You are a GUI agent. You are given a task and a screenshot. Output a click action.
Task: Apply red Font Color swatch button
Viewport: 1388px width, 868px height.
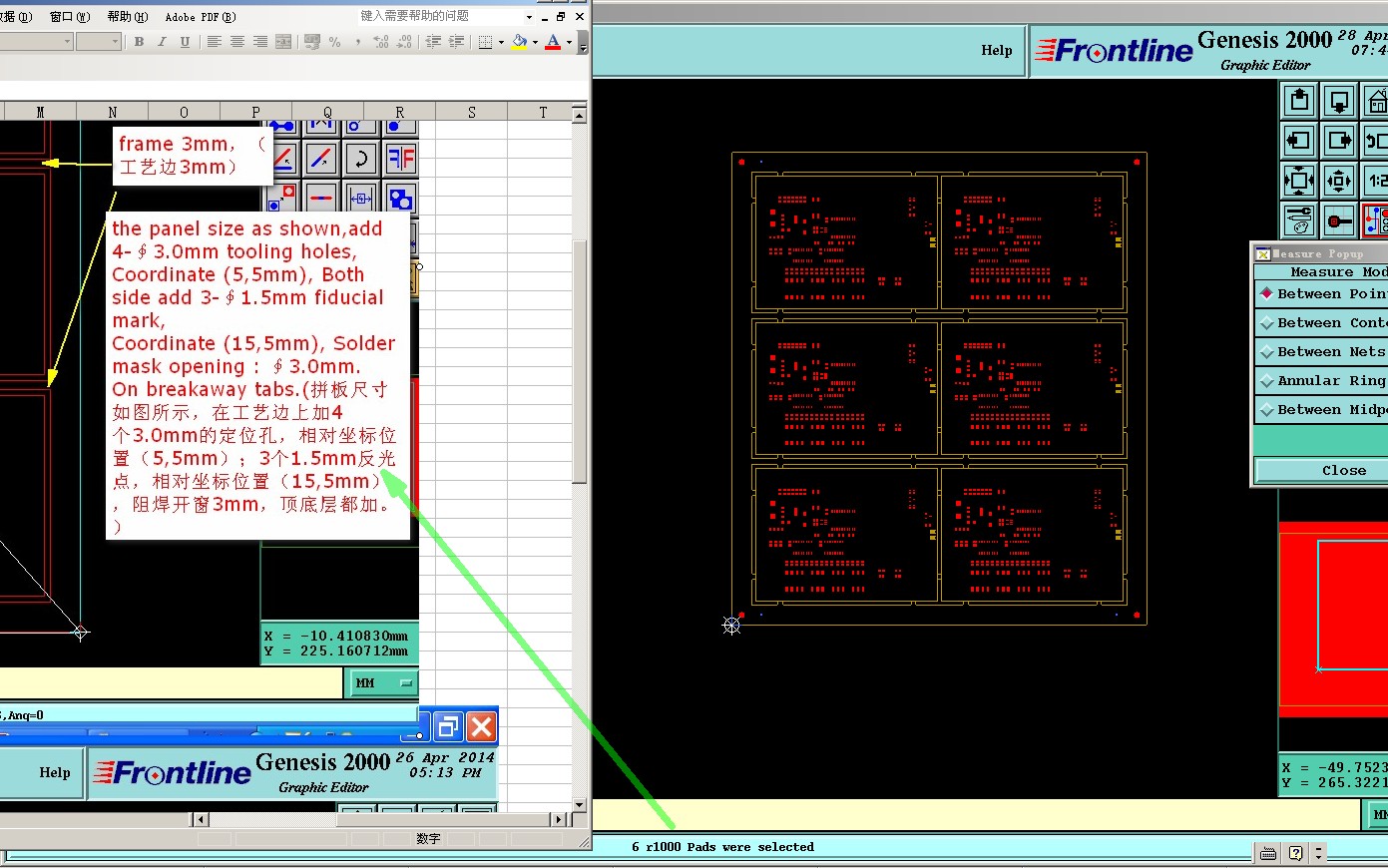(553, 42)
